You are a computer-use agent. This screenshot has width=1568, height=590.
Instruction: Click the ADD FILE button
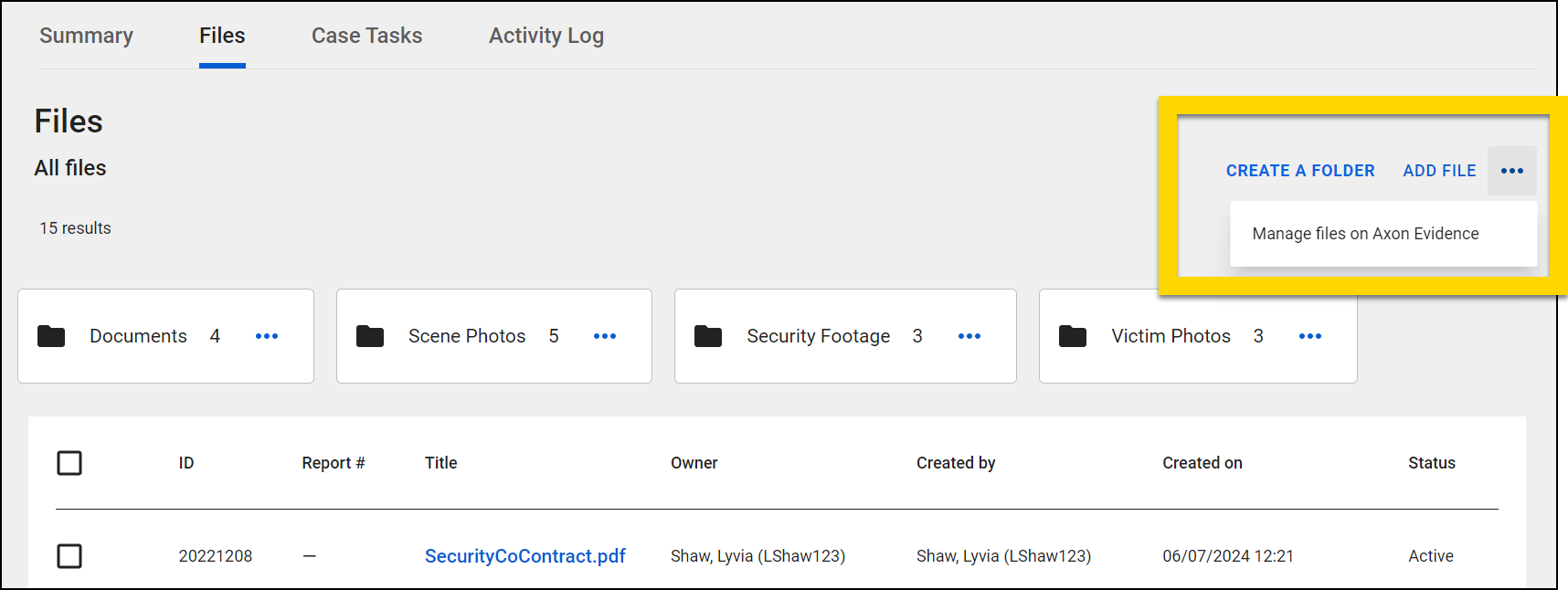1439,171
